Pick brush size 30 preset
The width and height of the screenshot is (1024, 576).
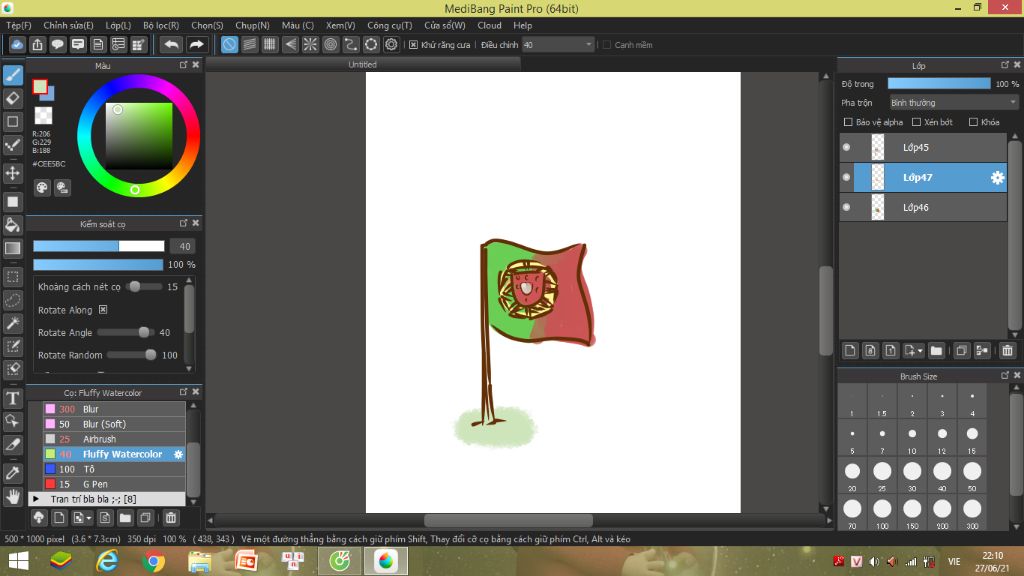point(912,475)
